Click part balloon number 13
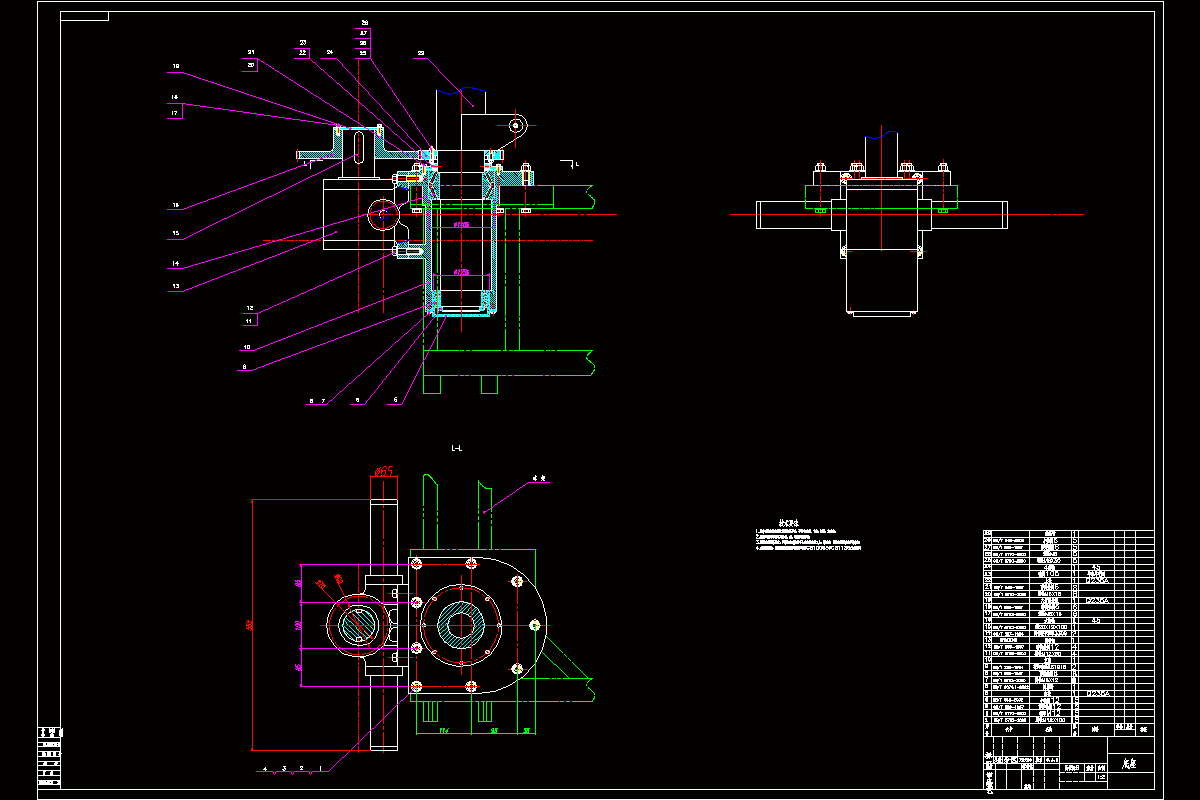1200x800 pixels. coord(176,286)
